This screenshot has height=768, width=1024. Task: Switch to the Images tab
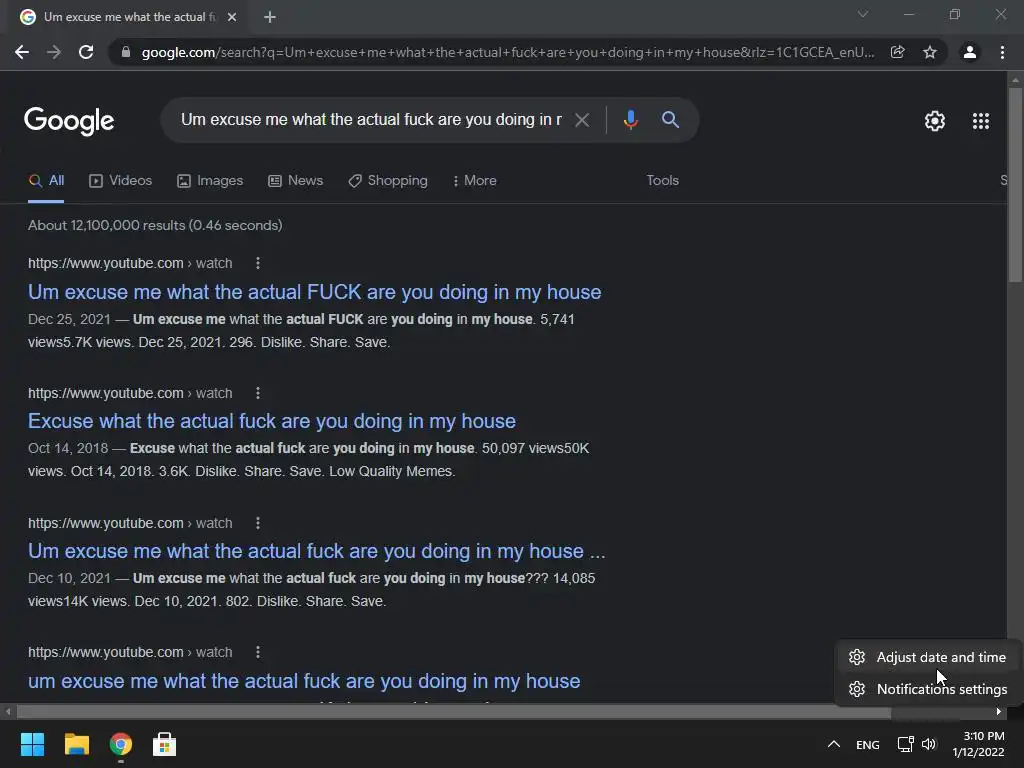210,181
